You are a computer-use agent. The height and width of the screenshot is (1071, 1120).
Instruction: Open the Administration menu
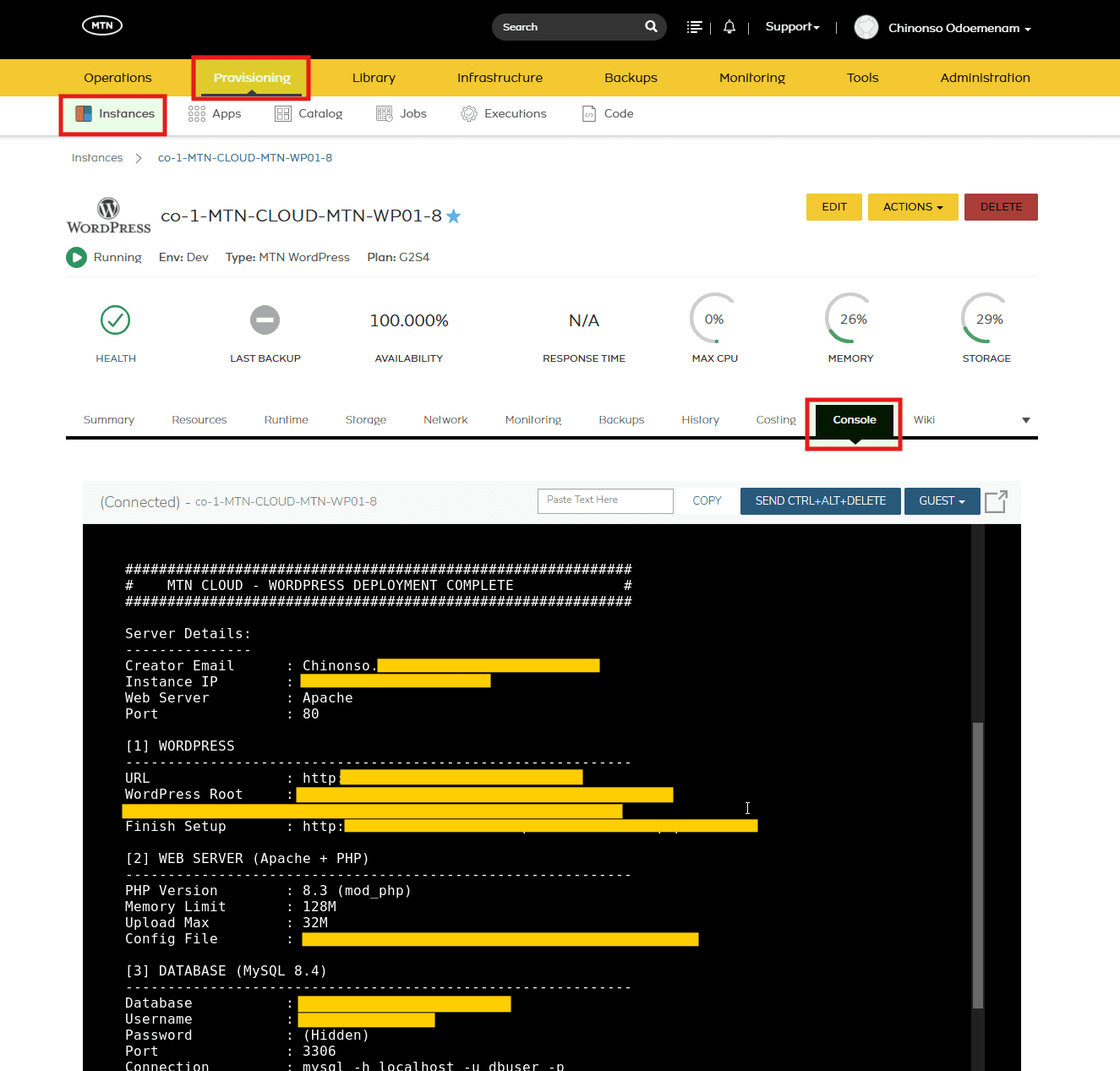(986, 78)
